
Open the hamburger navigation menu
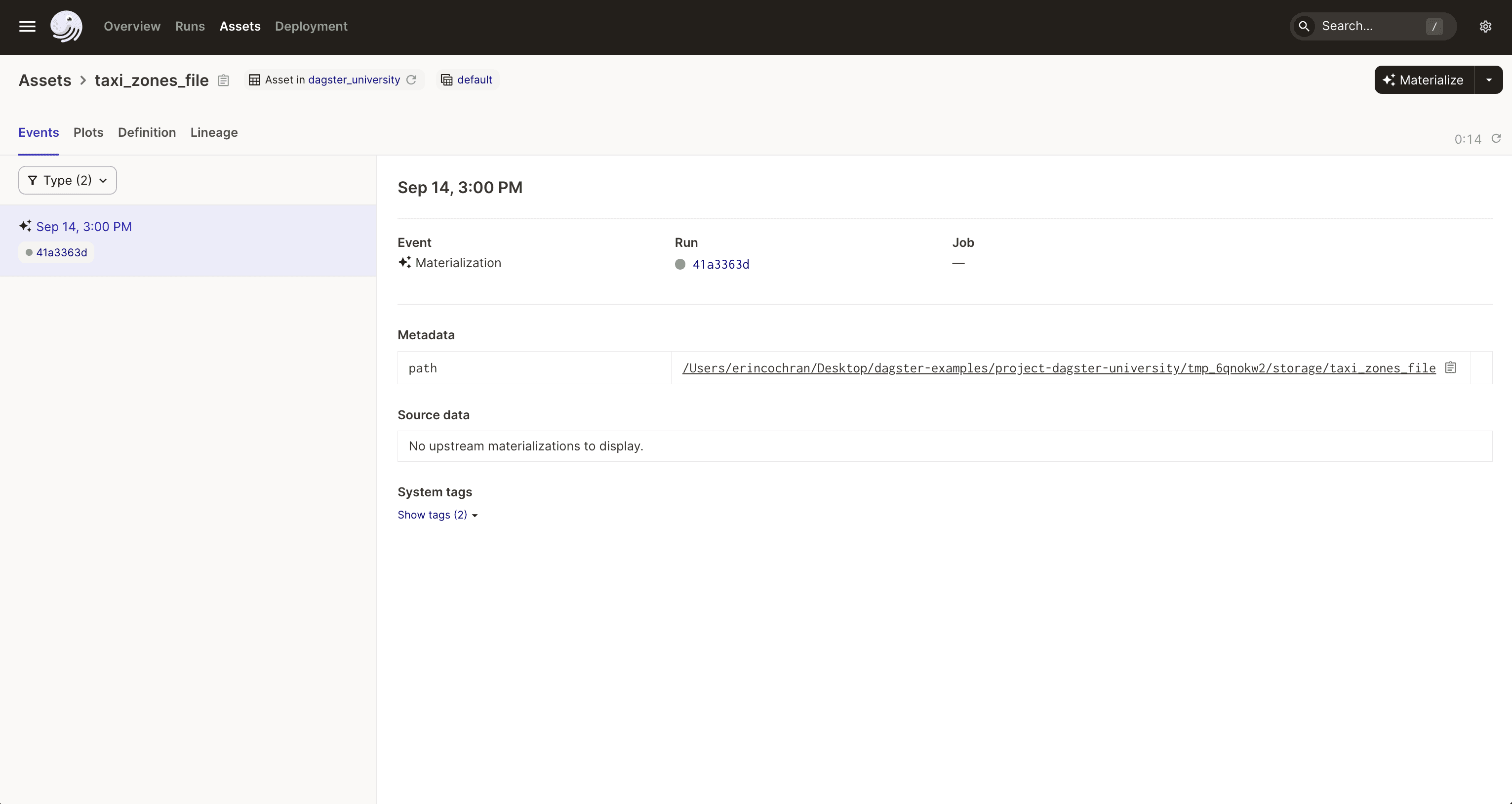26,26
